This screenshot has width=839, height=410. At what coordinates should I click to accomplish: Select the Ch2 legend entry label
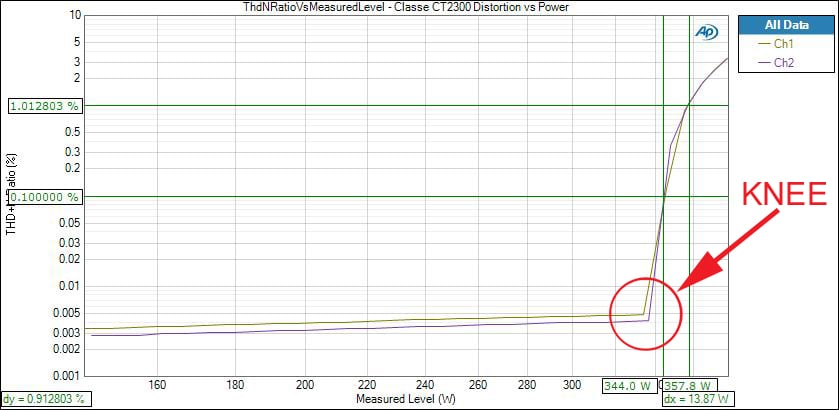[784, 63]
